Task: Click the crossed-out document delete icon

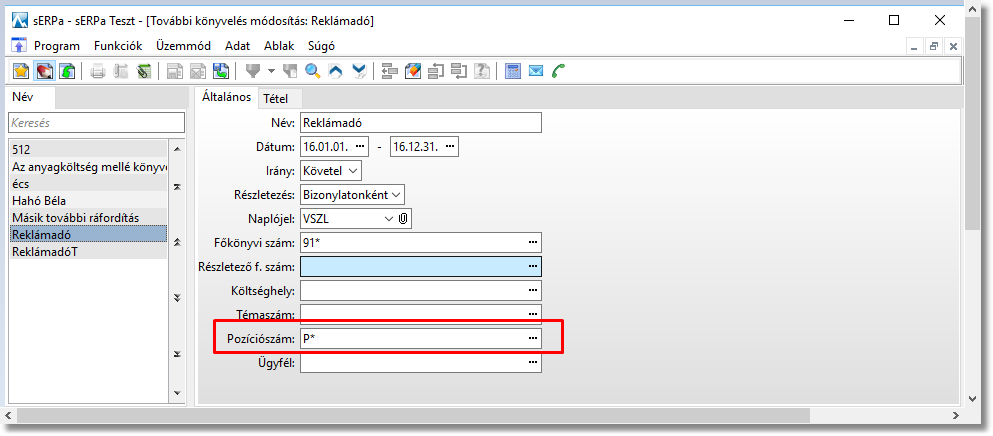Action: point(198,71)
